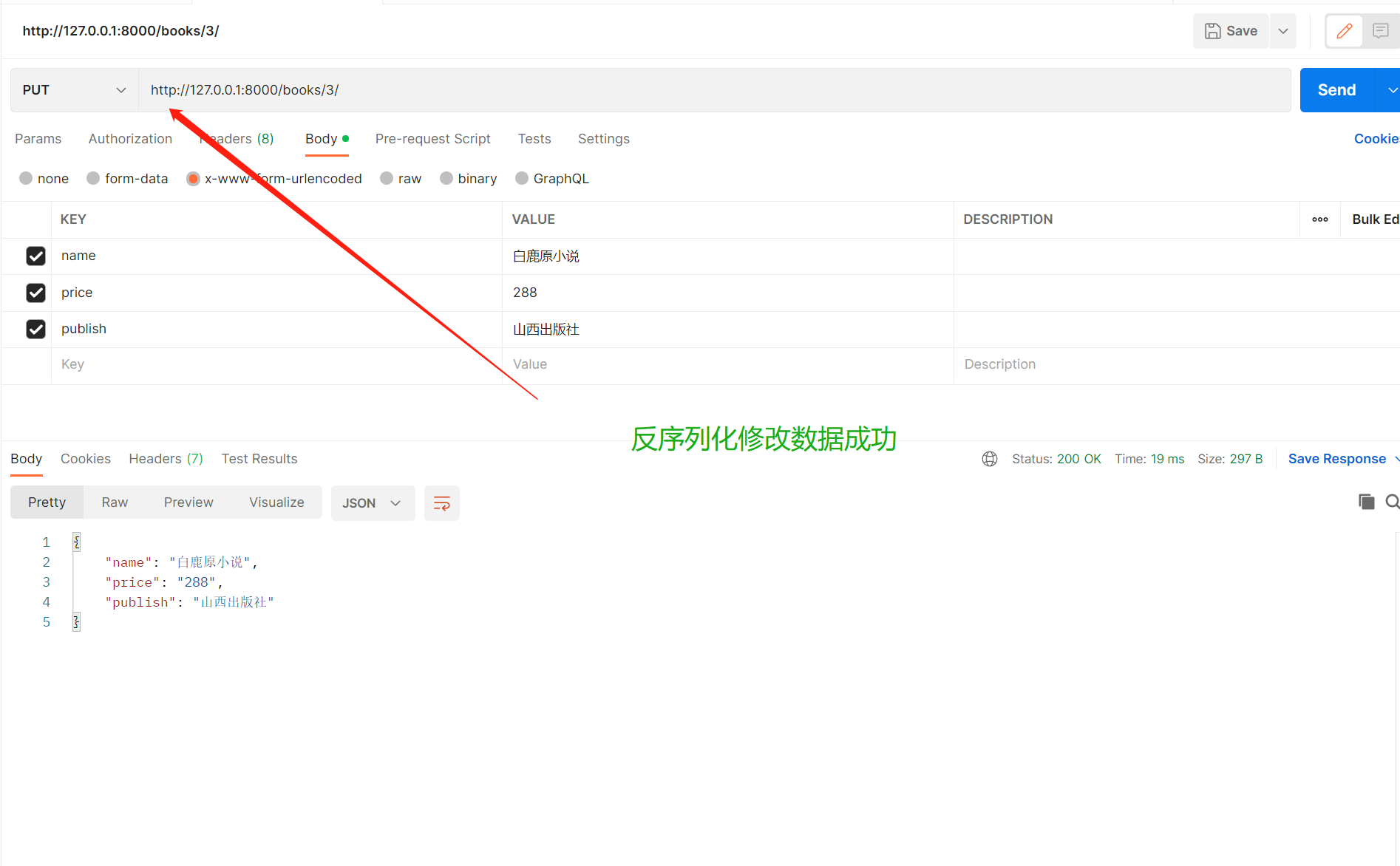
Task: Click the "publish" line in JSON response
Action: click(190, 602)
